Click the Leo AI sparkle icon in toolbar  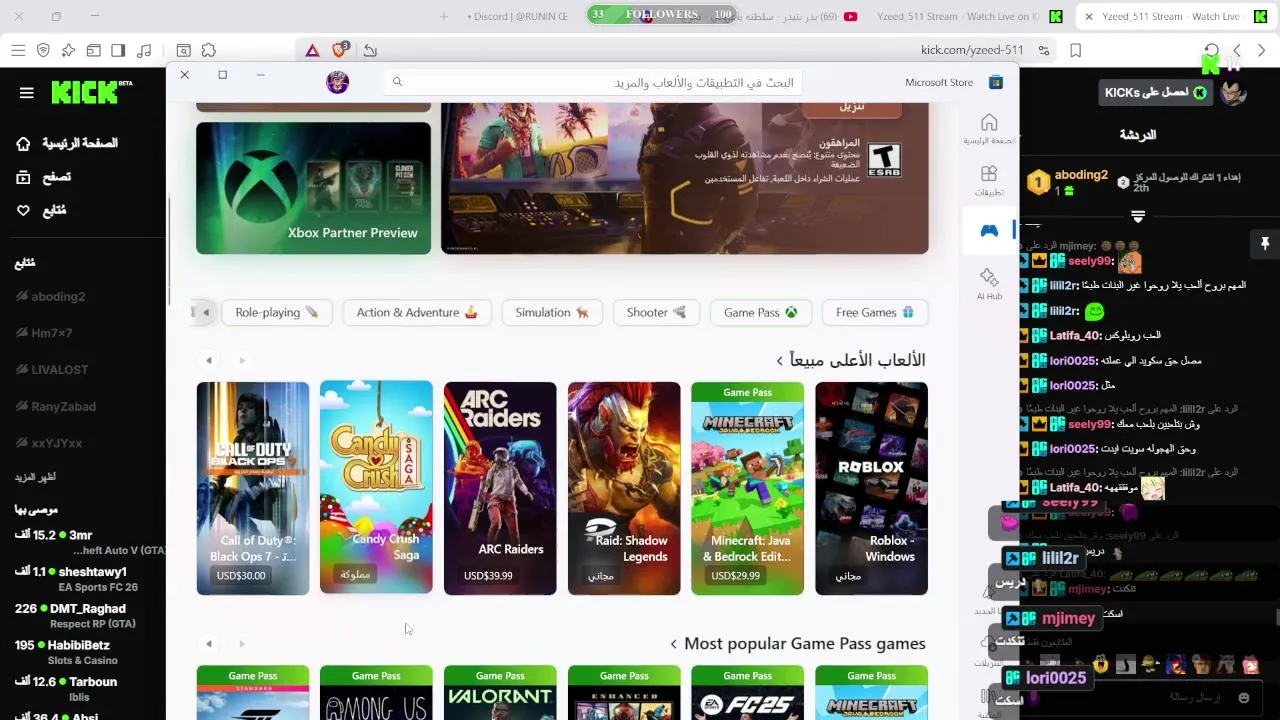pyautogui.click(x=68, y=50)
